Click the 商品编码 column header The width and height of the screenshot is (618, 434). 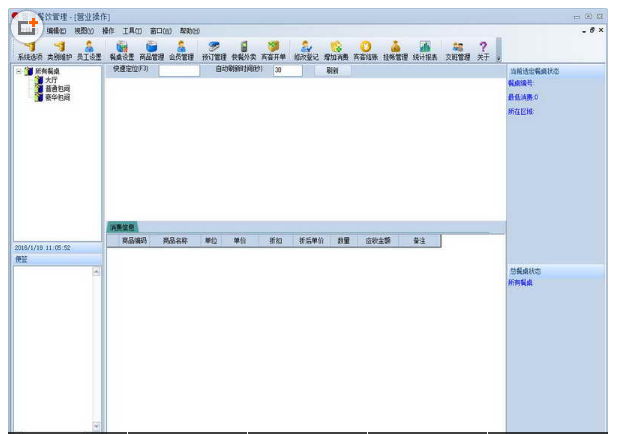[134, 241]
